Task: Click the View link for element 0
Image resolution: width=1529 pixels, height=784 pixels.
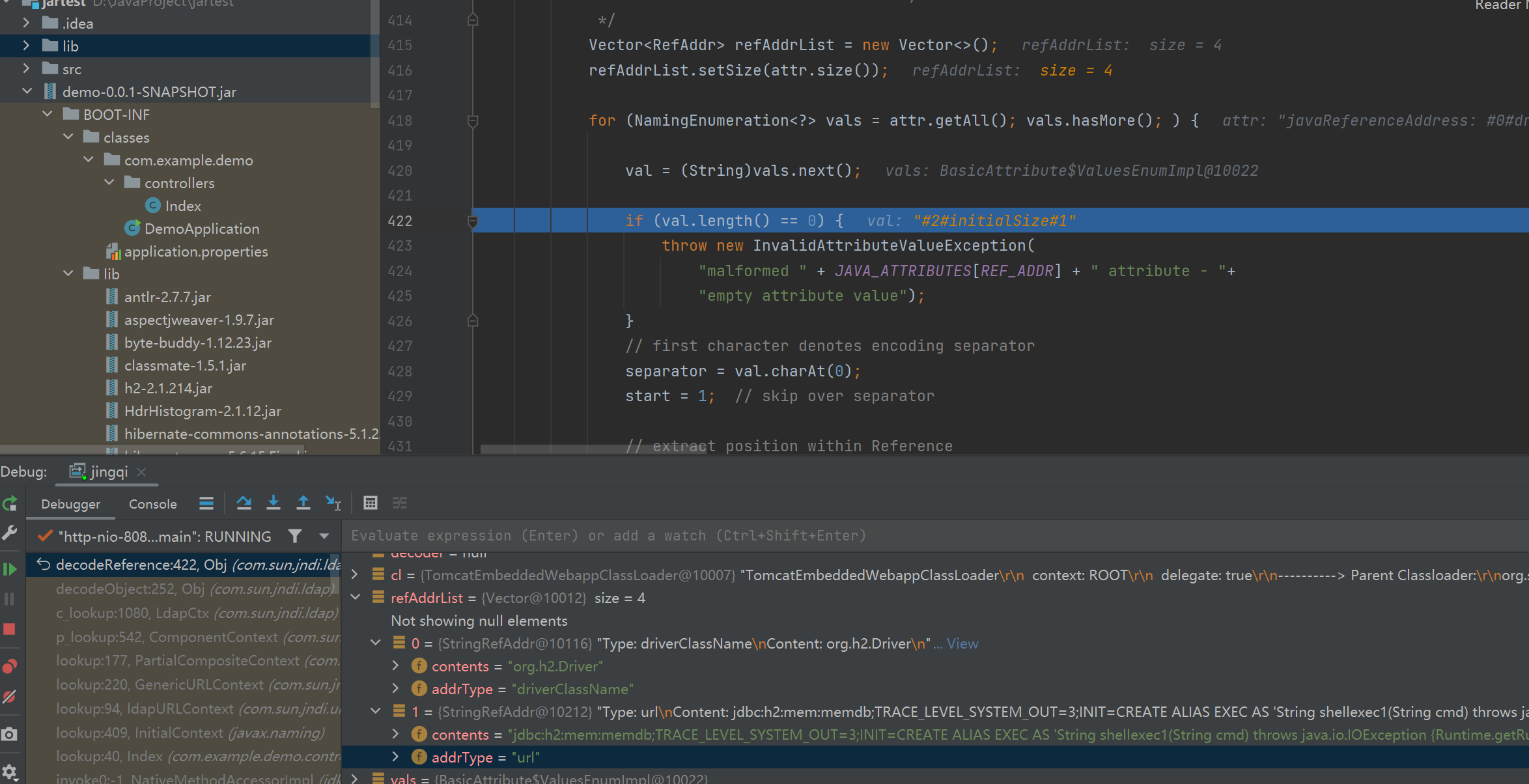Action: point(962,643)
